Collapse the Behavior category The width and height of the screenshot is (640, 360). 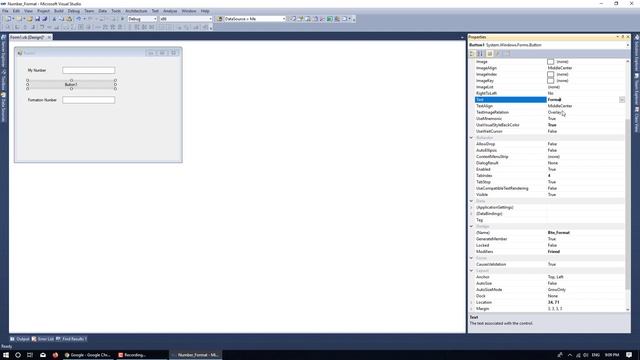[471, 138]
